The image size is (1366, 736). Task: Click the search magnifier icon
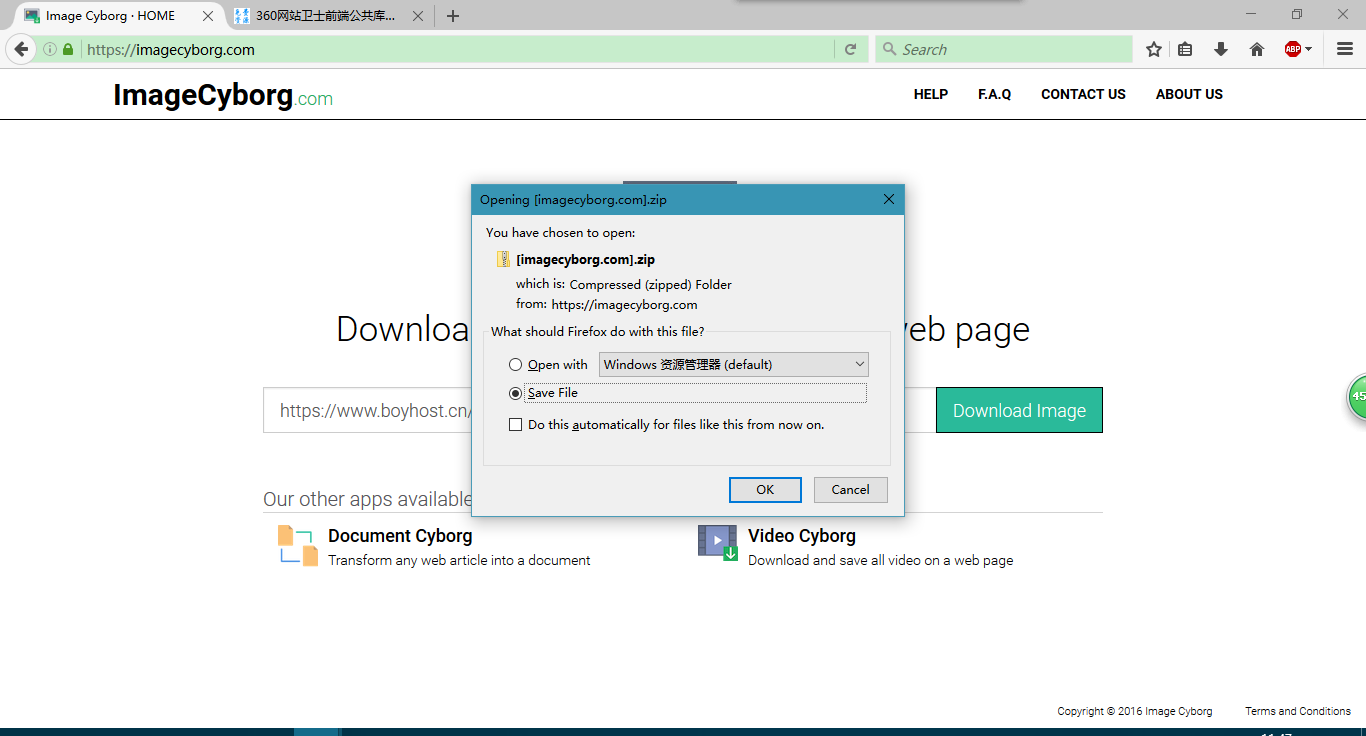click(889, 49)
